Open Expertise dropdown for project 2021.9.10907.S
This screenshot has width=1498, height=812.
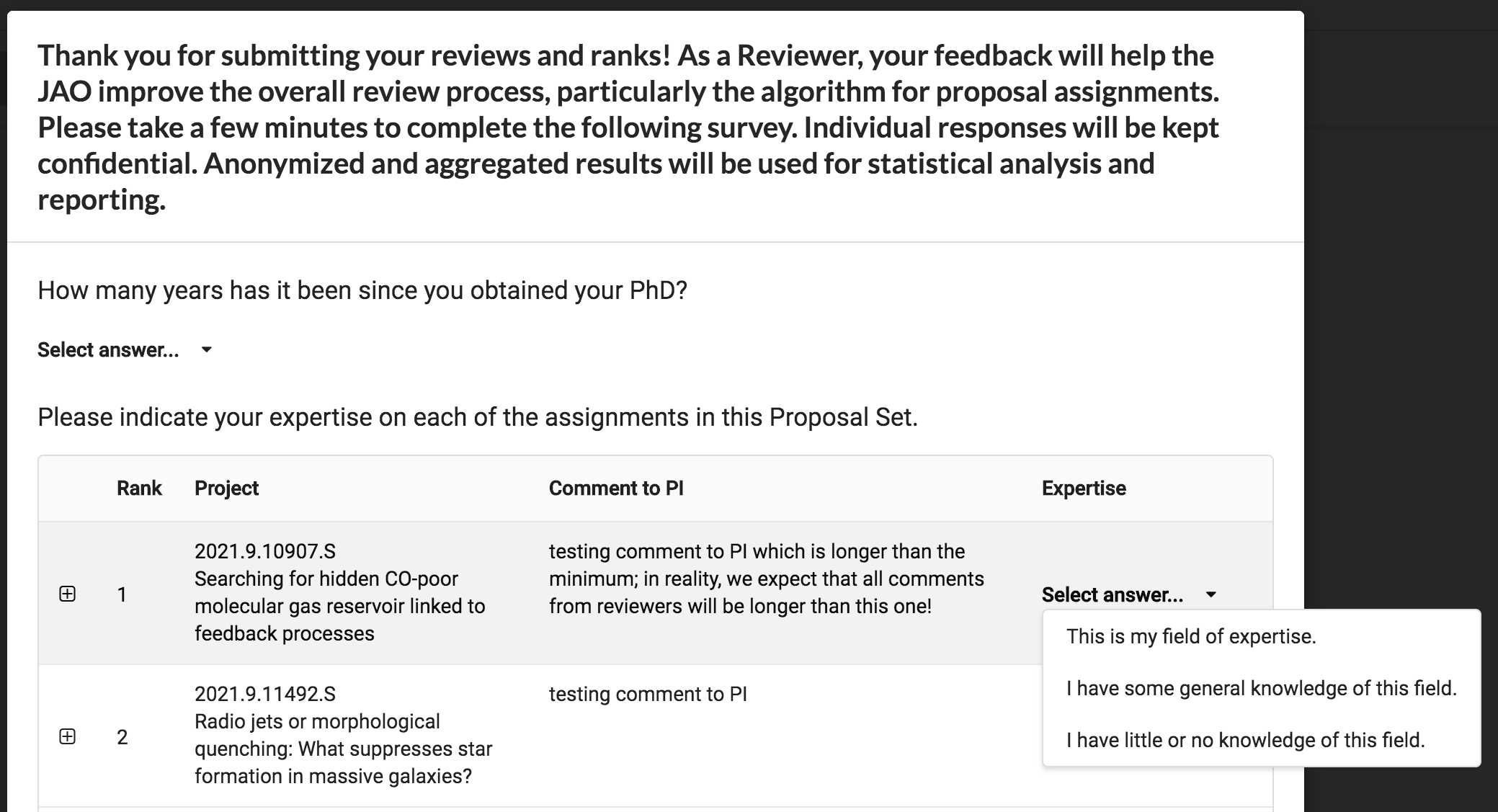pyautogui.click(x=1113, y=594)
